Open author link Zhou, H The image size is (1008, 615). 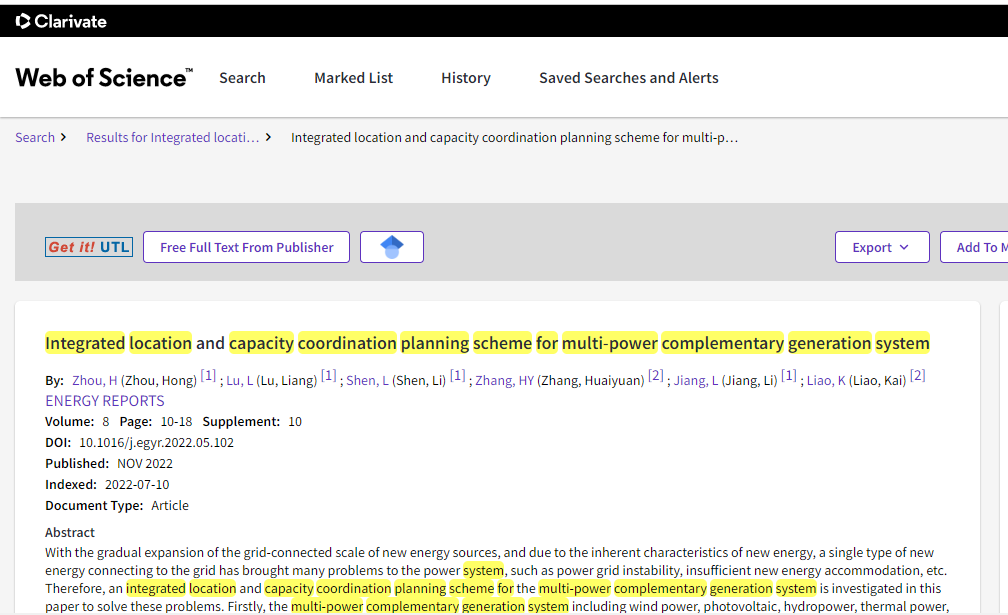[x=94, y=380]
